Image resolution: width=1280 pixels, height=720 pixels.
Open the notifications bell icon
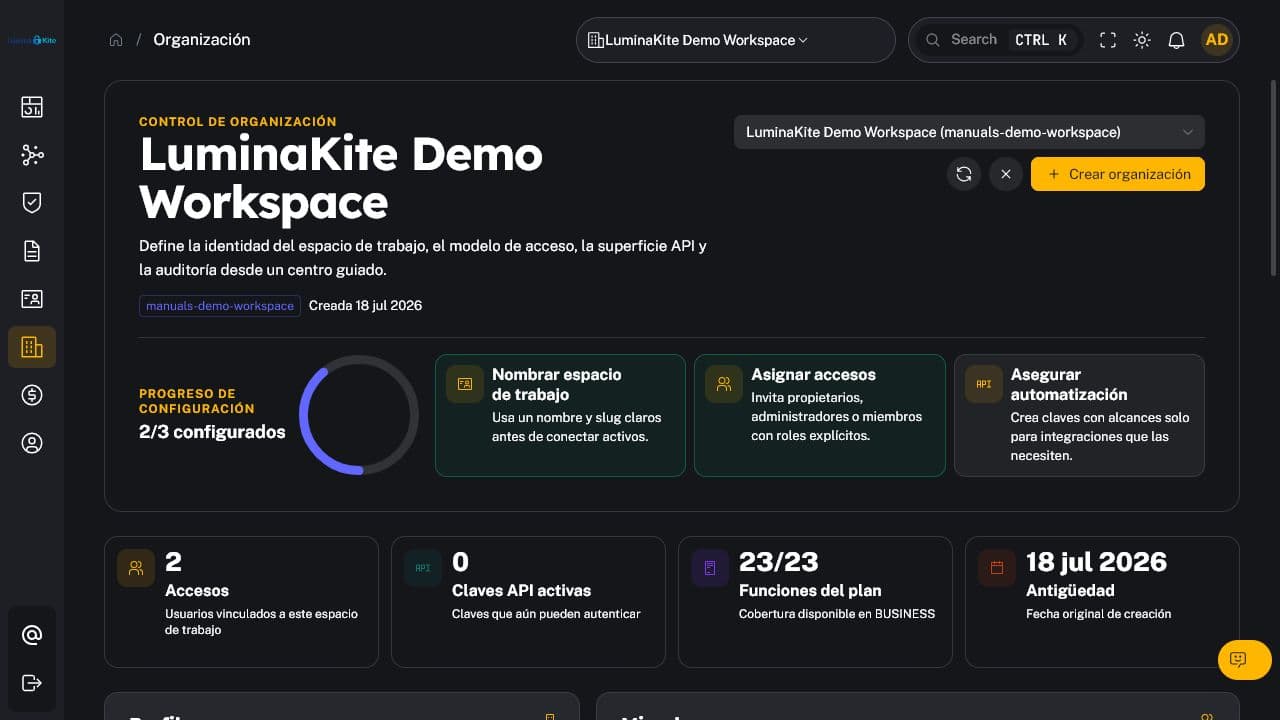[1176, 40]
